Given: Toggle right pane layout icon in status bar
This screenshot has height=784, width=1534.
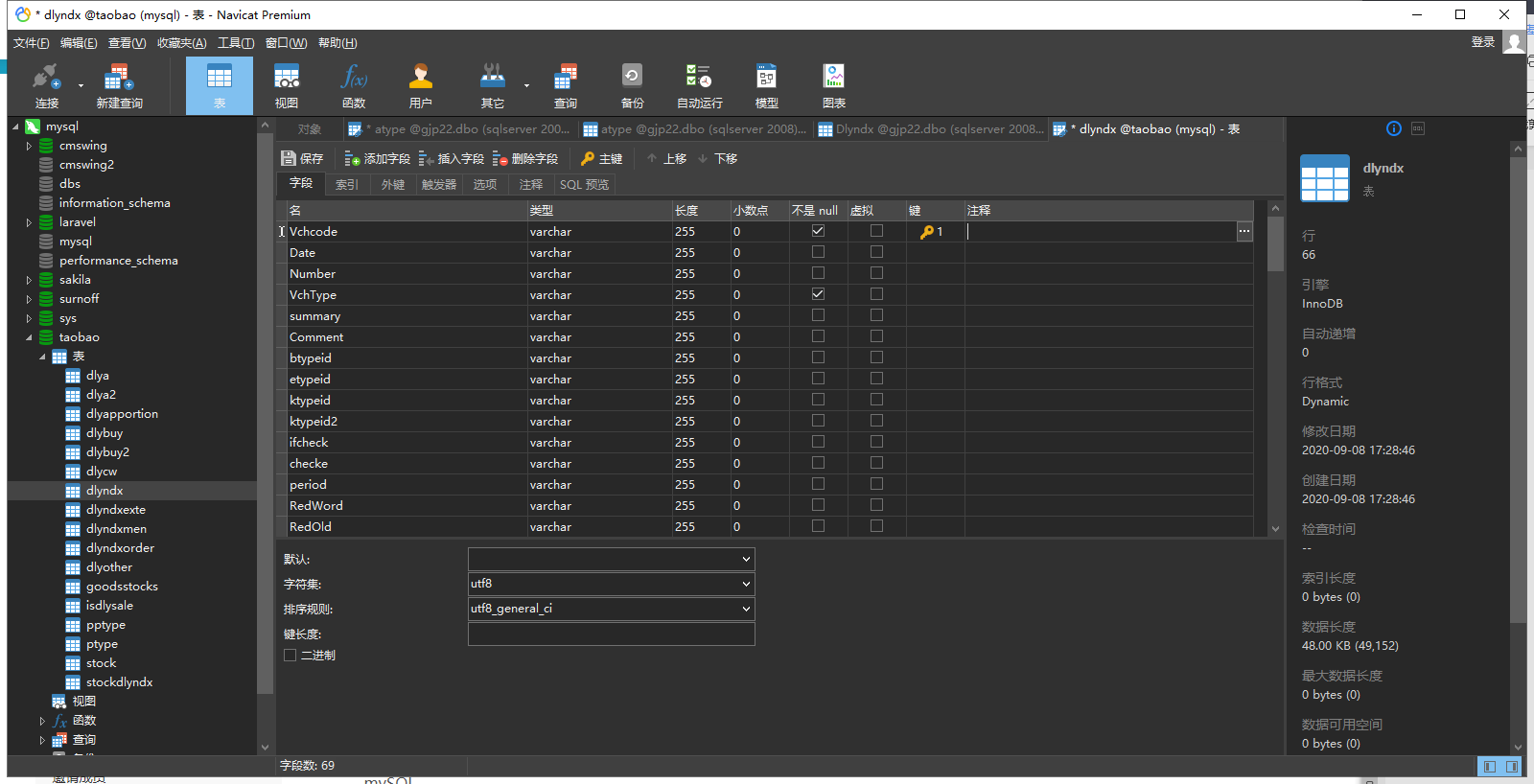Looking at the screenshot, I should coord(1512,766).
